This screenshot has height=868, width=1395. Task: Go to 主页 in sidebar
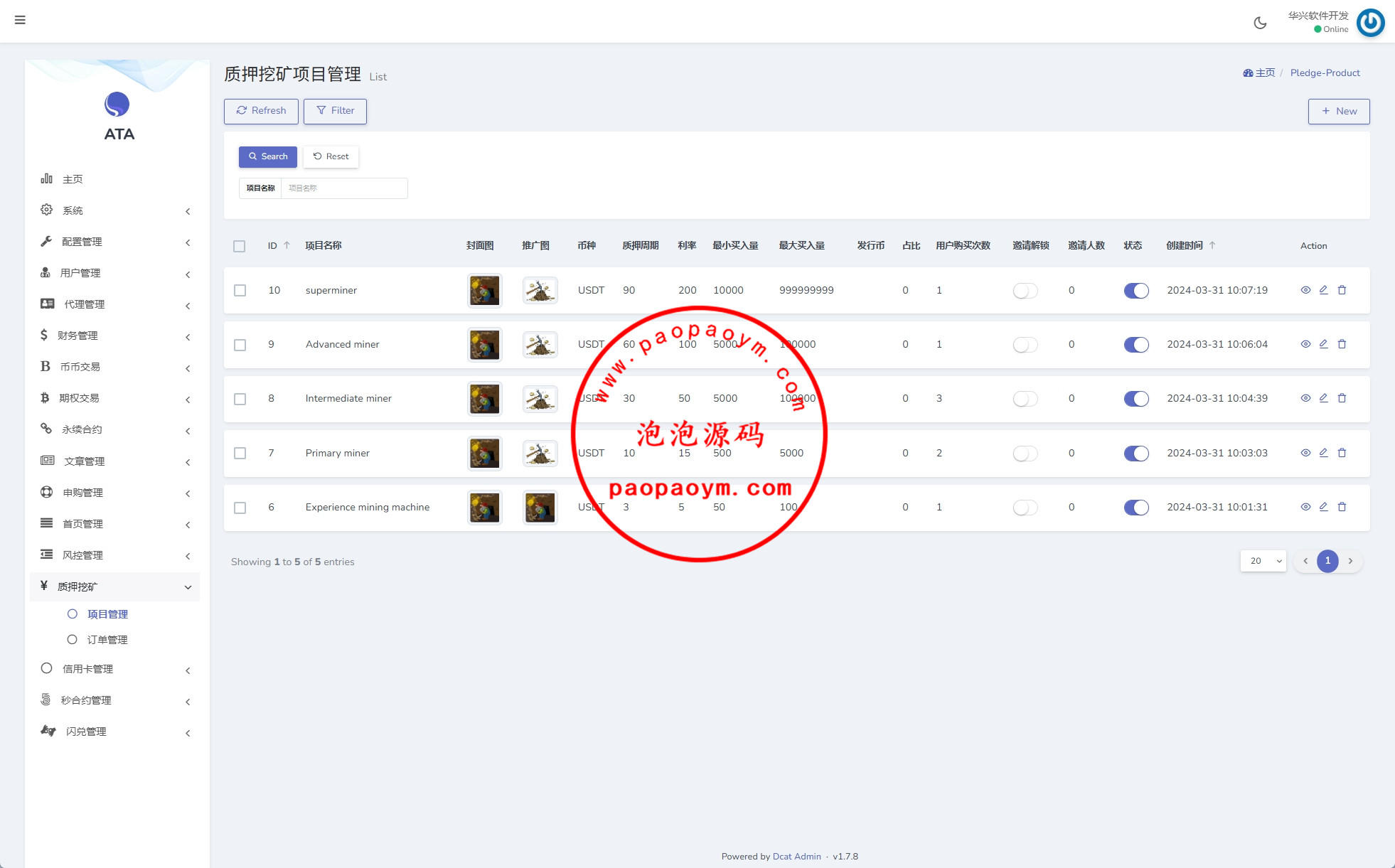[x=73, y=179]
